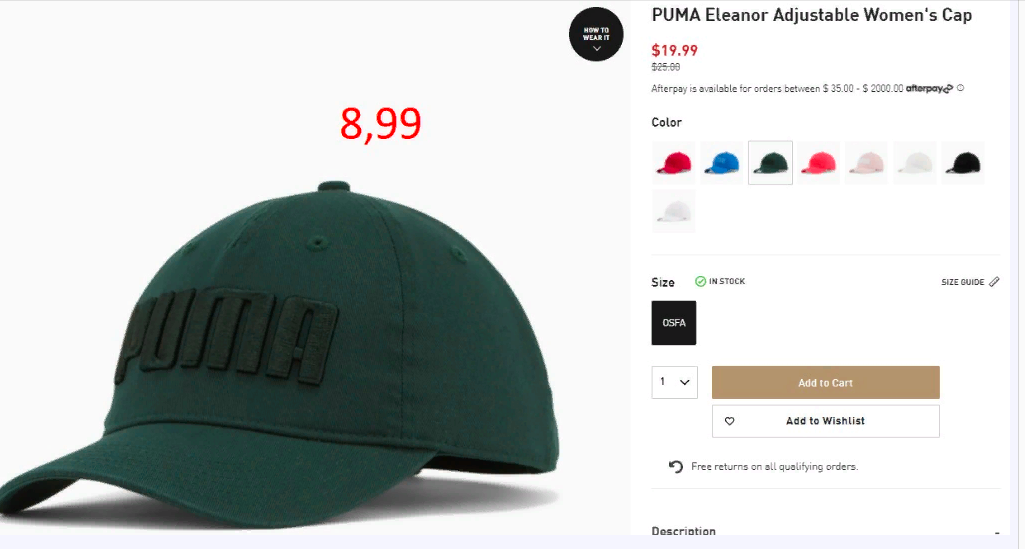Click Add to Wishlist button
The image size is (1025, 549).
[826, 422]
